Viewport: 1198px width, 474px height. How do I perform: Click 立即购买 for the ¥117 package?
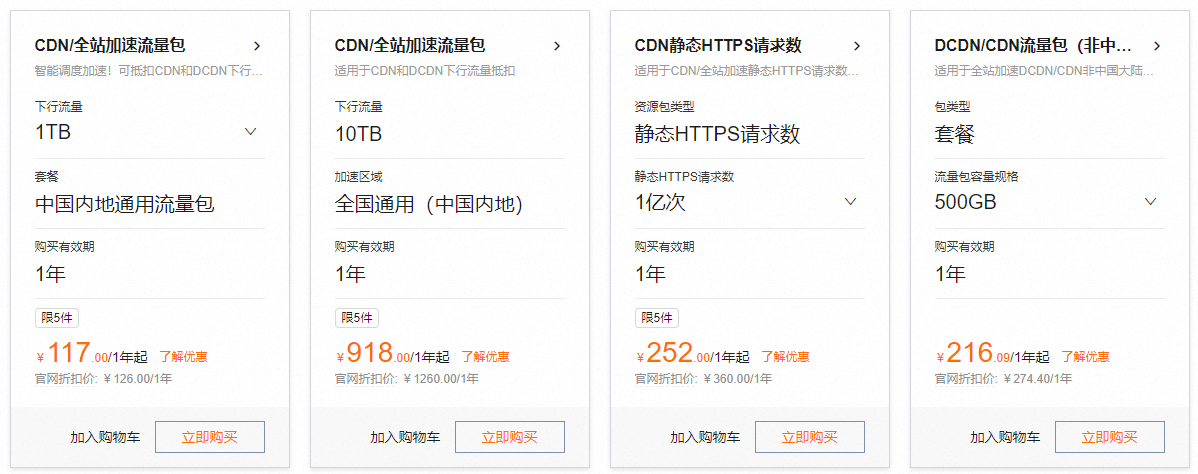[210, 437]
